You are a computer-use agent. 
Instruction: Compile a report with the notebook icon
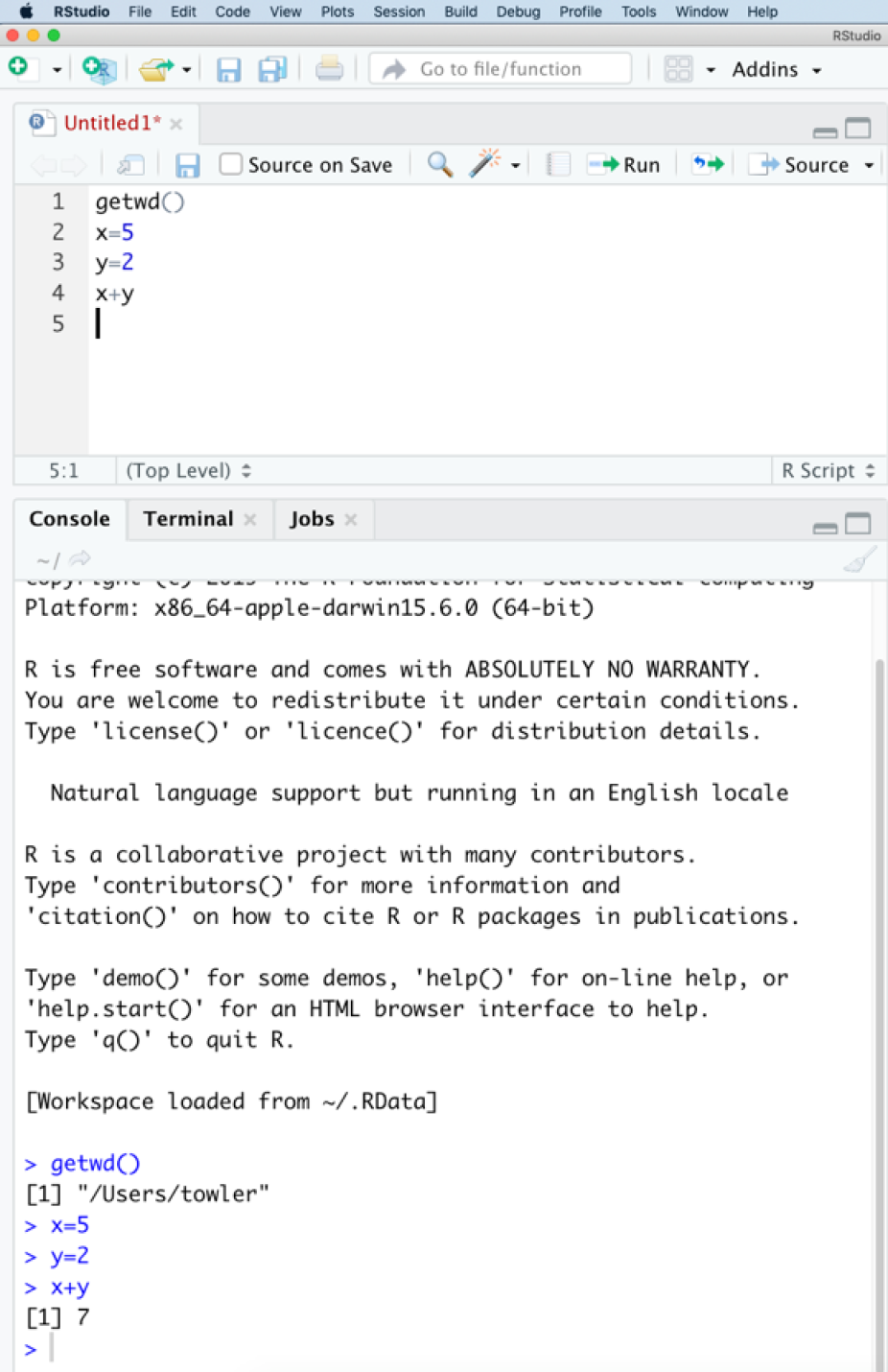point(558,164)
